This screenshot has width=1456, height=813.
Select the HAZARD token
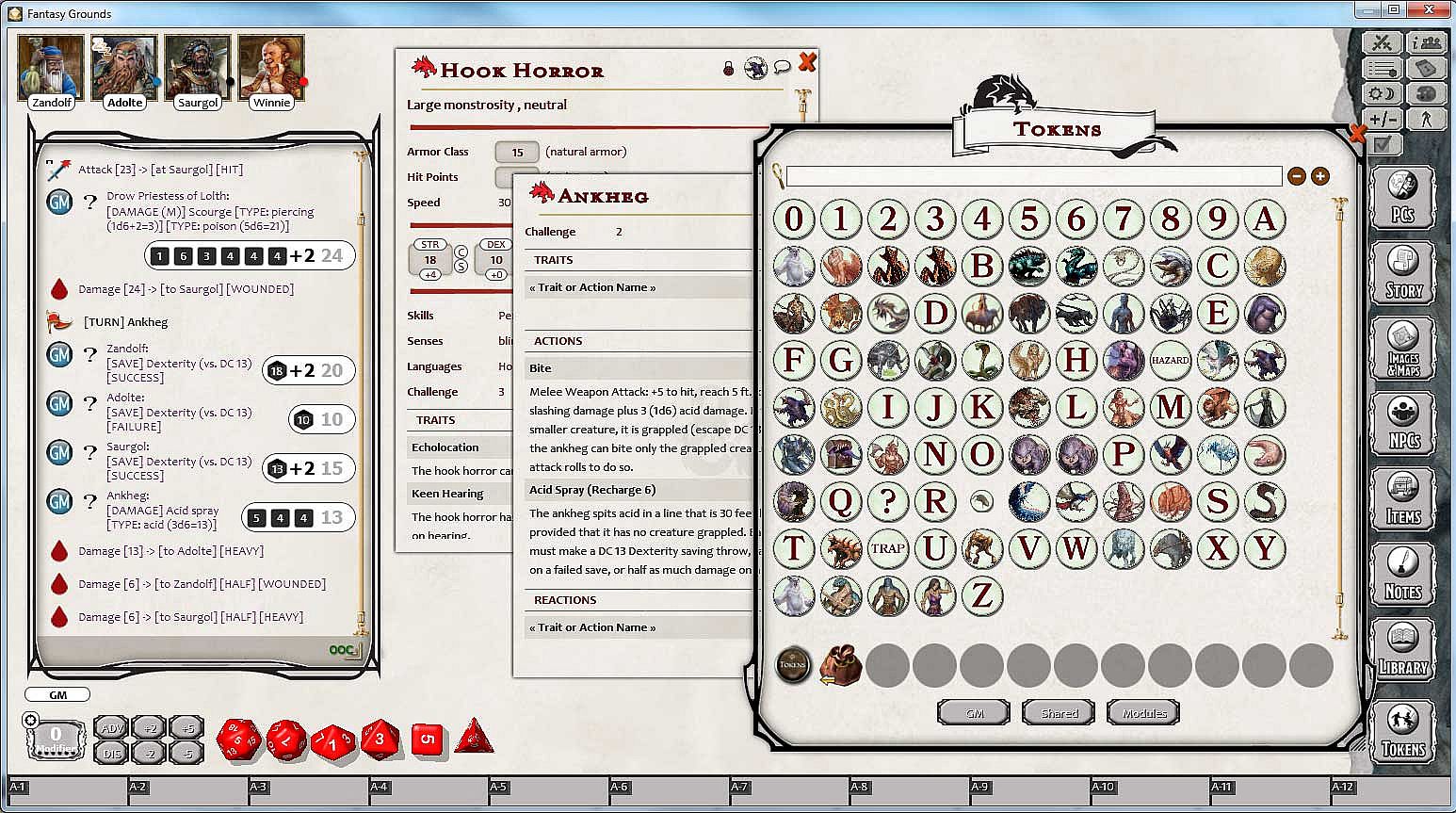(1170, 361)
